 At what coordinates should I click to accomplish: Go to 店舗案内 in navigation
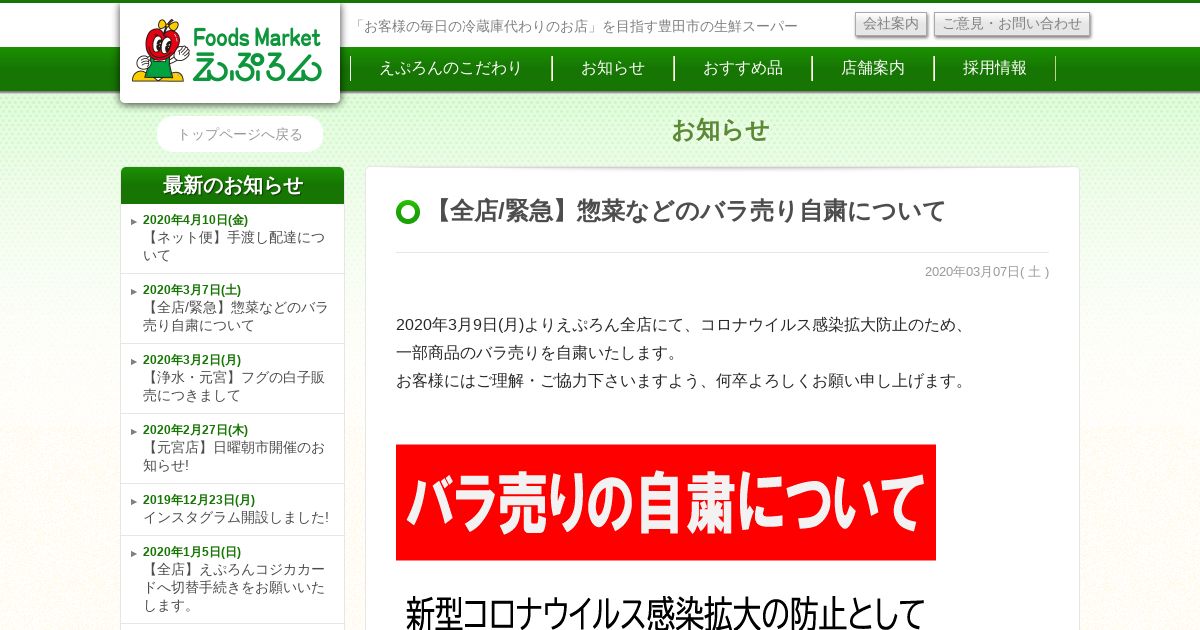tap(873, 68)
